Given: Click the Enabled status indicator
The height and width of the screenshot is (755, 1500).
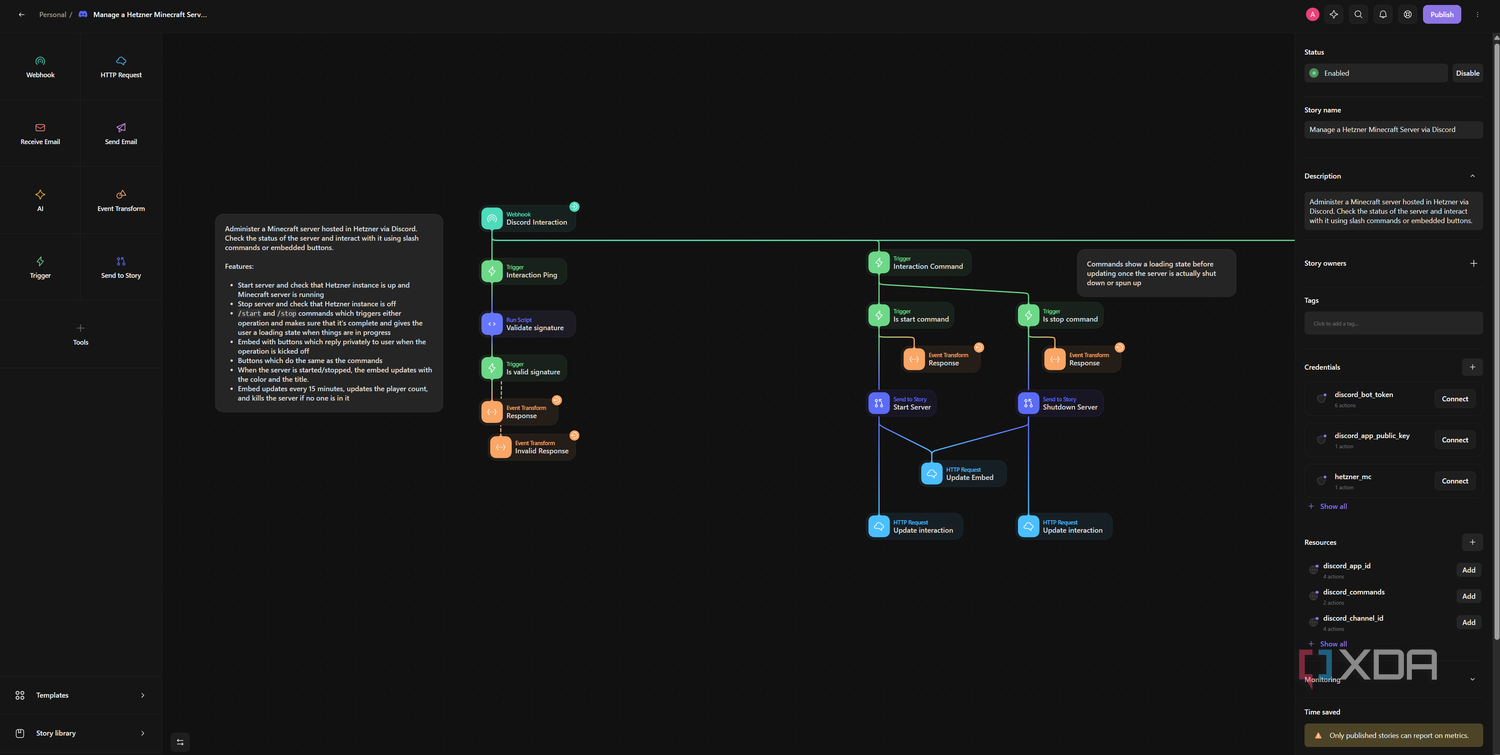Looking at the screenshot, I should click(x=1376, y=73).
